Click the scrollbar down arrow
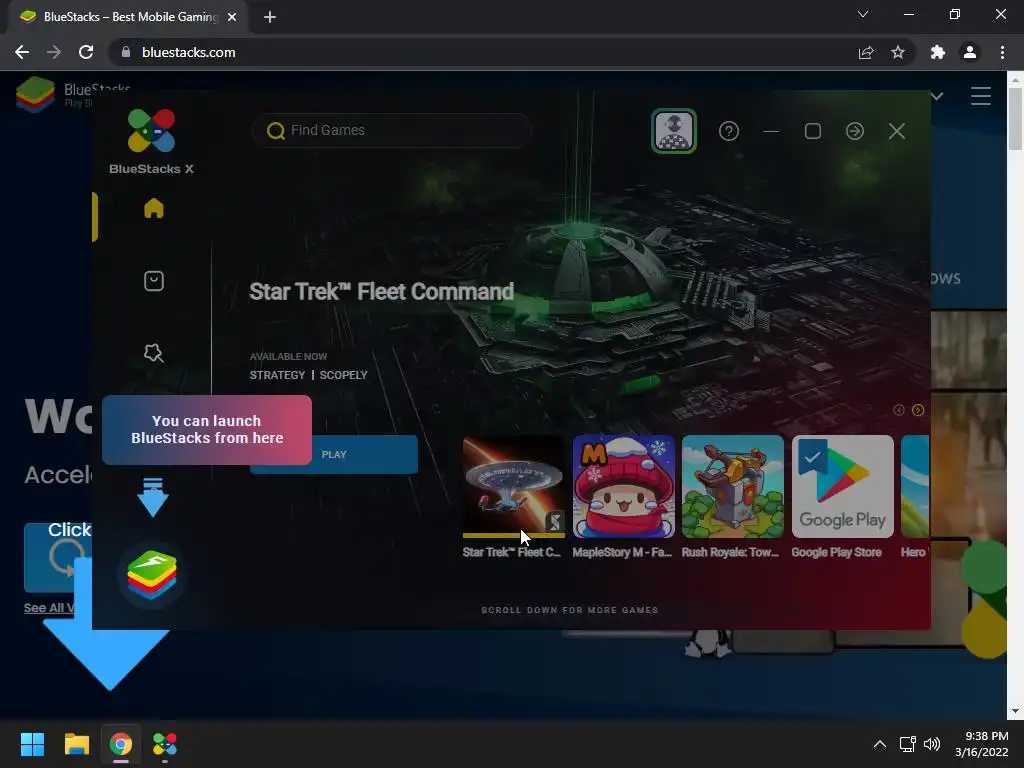Viewport: 1024px width, 768px height. click(1015, 711)
